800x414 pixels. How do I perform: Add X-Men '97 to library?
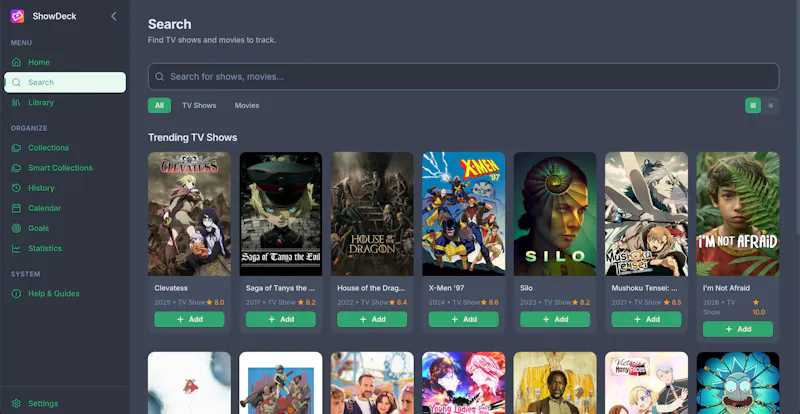click(x=463, y=320)
